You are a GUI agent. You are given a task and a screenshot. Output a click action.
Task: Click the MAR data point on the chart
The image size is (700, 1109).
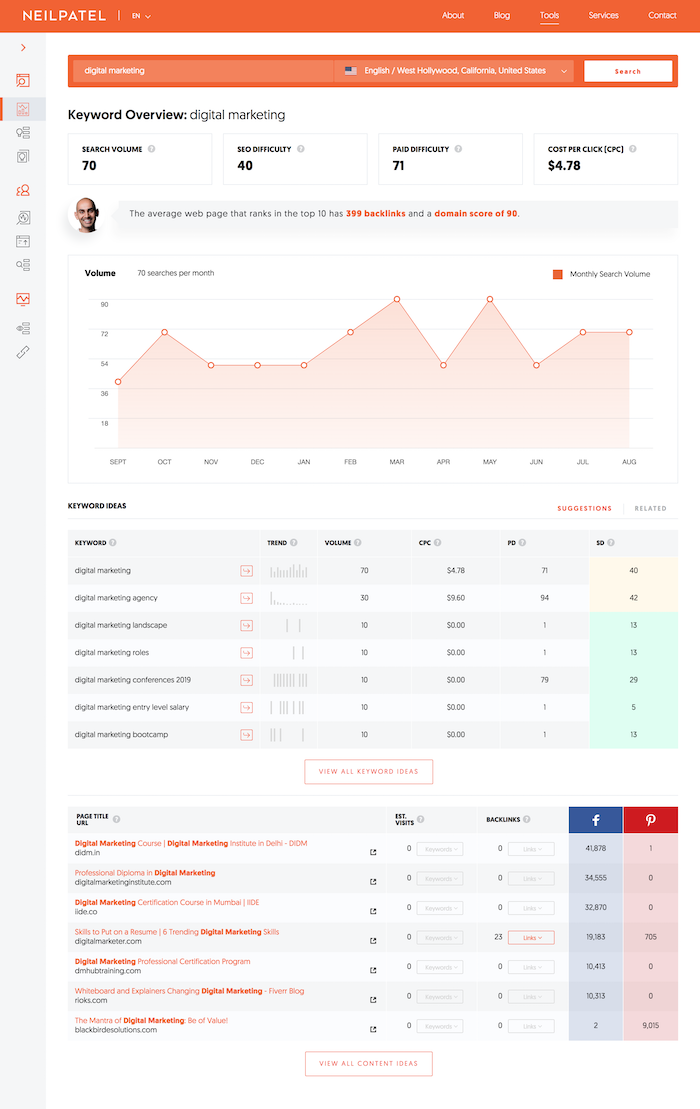point(397,299)
